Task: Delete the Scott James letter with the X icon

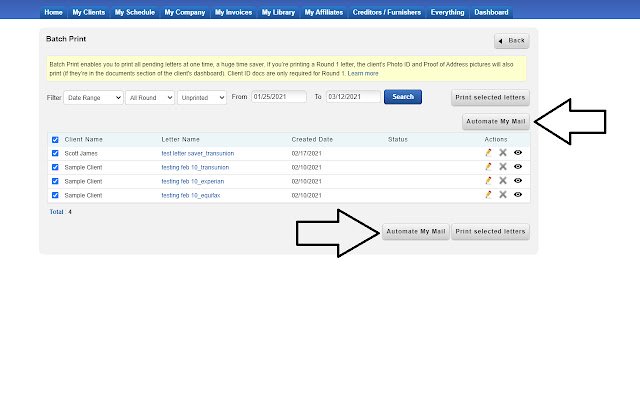Action: (503, 153)
